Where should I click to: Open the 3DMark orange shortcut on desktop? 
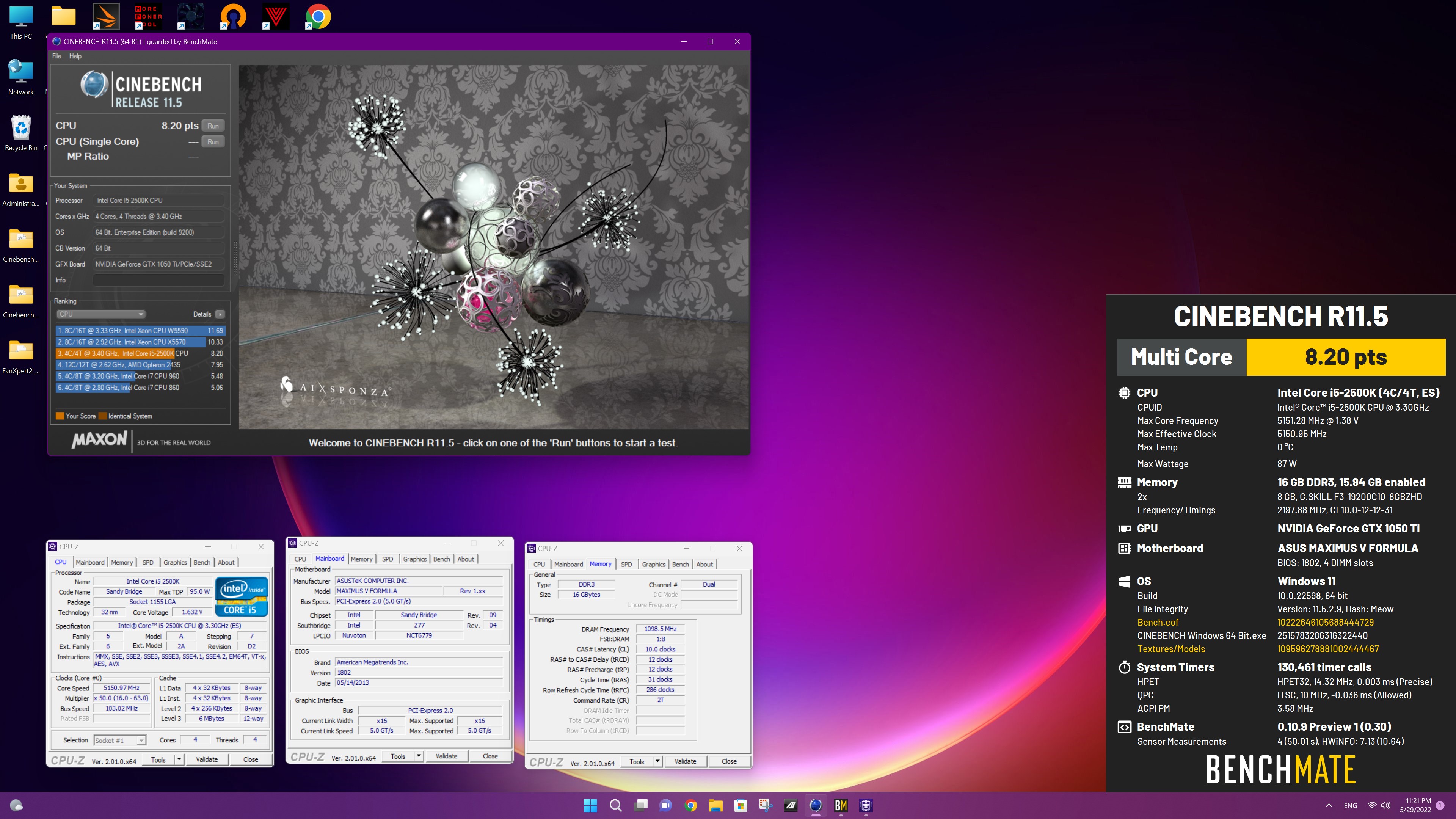106,16
